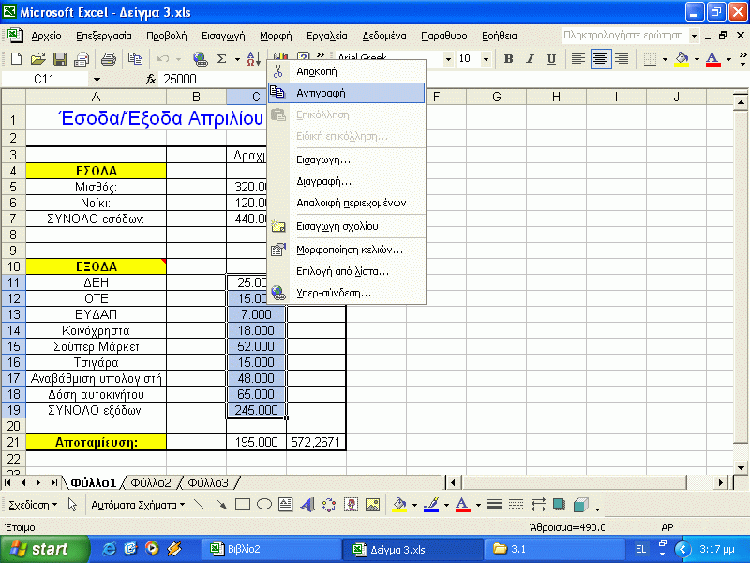
Task: Click the Windows start button
Action: (x=44, y=549)
